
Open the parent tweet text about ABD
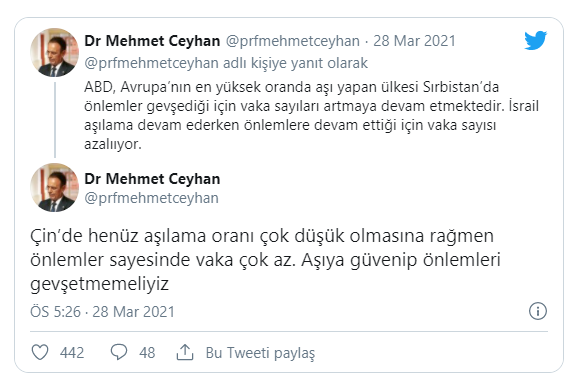(x=311, y=116)
